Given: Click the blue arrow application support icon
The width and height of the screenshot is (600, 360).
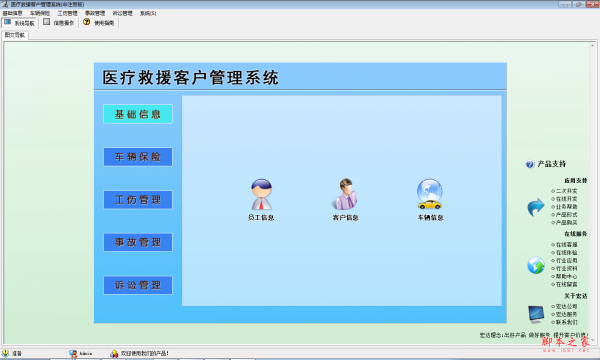Looking at the screenshot, I should (536, 207).
